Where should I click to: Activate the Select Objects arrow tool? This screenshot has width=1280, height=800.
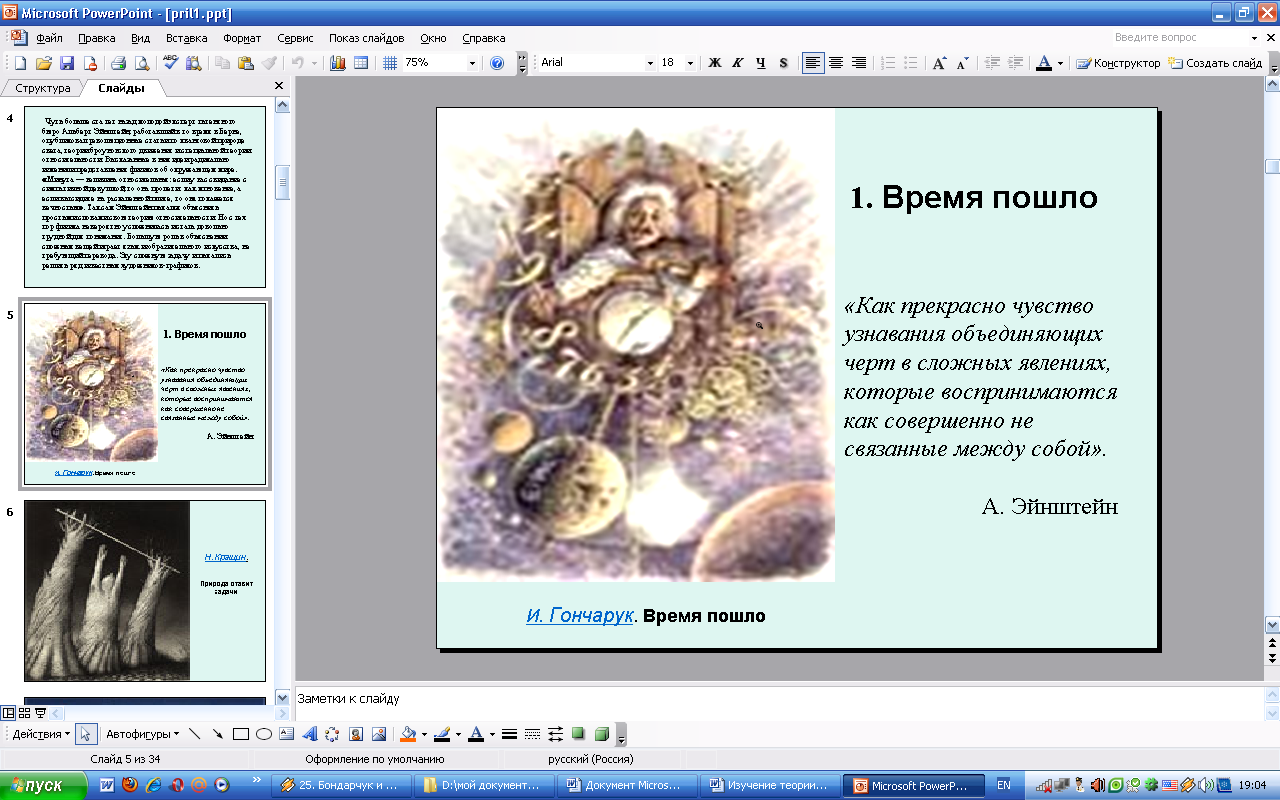click(x=86, y=734)
